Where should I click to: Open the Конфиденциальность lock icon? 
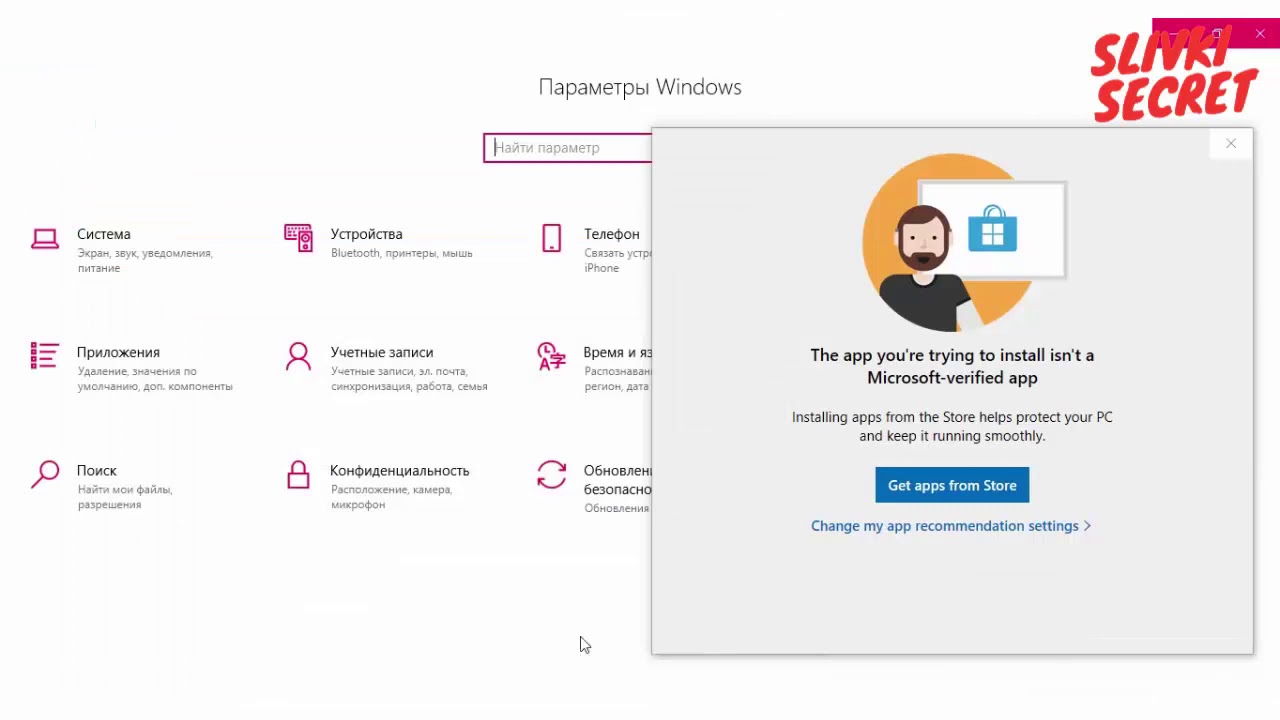point(298,474)
